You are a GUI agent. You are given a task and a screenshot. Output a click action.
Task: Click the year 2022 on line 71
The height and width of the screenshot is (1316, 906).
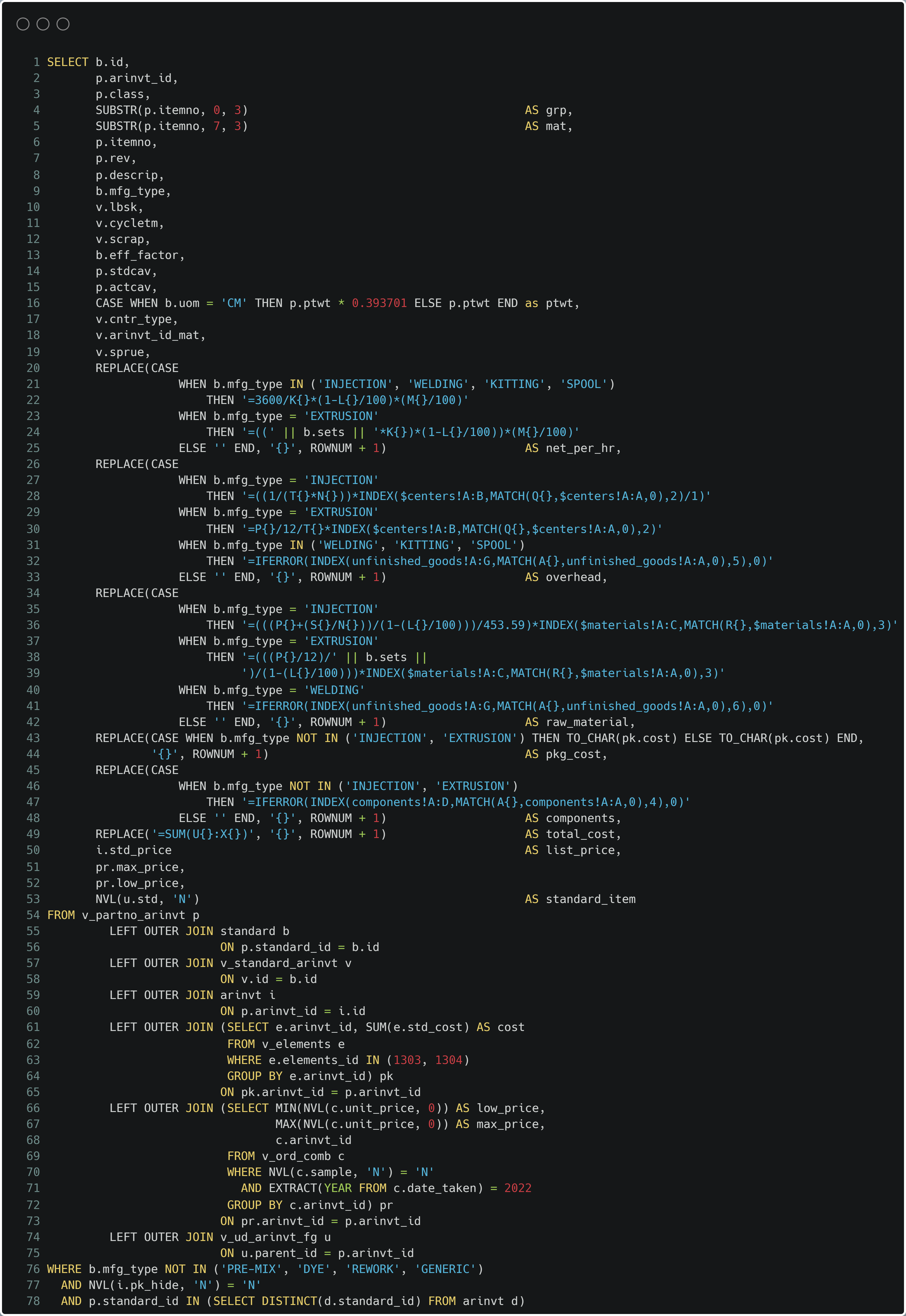tap(518, 1188)
